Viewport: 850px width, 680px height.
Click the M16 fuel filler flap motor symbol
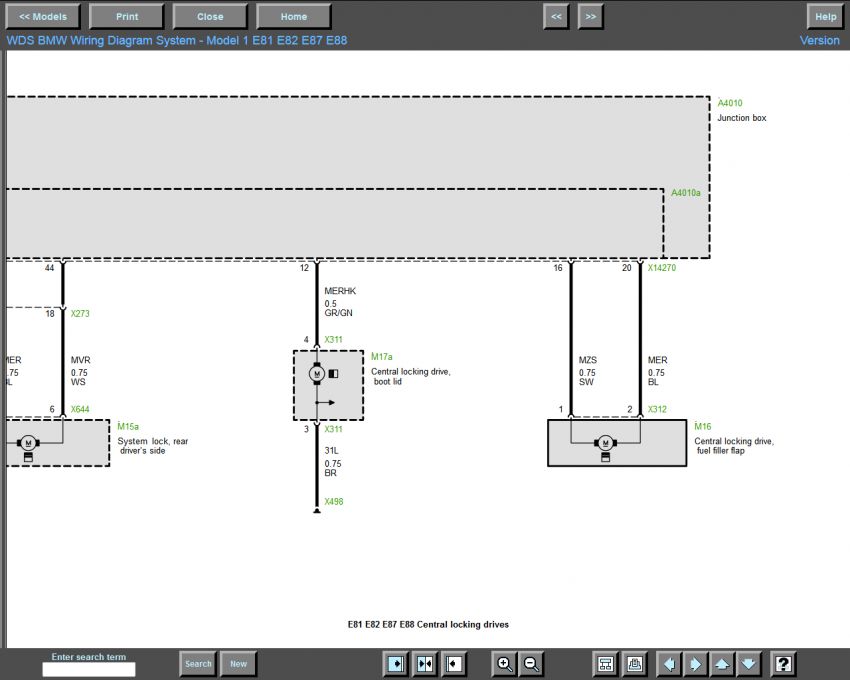click(x=606, y=444)
